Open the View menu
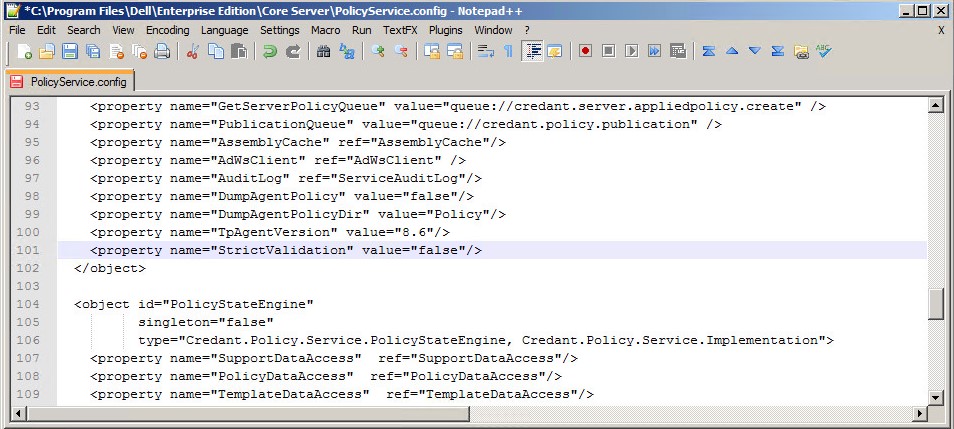This screenshot has width=954, height=429. pyautogui.click(x=123, y=30)
